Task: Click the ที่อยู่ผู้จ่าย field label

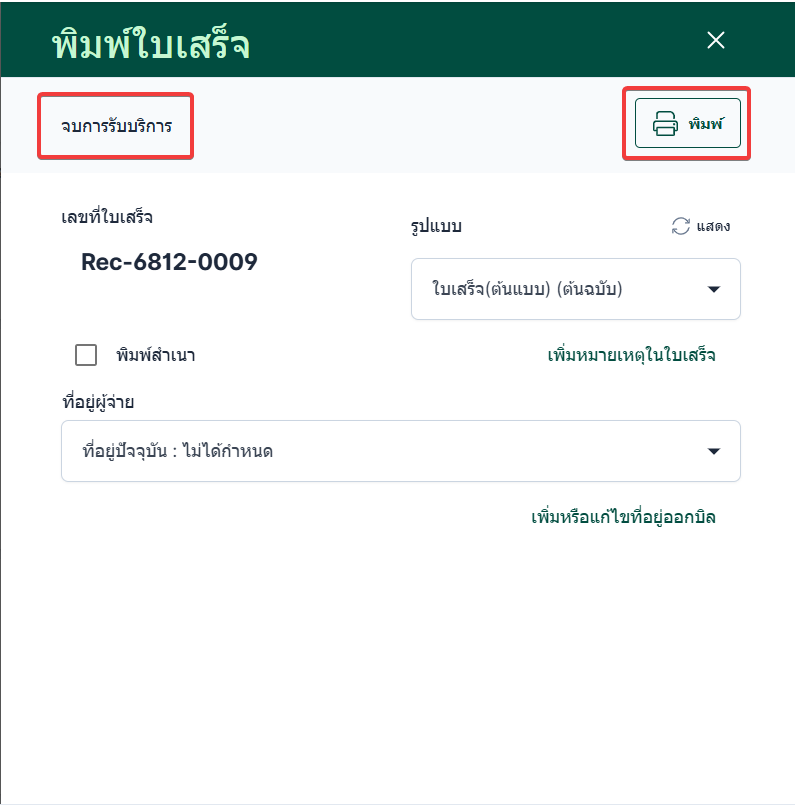Action: coord(98,402)
